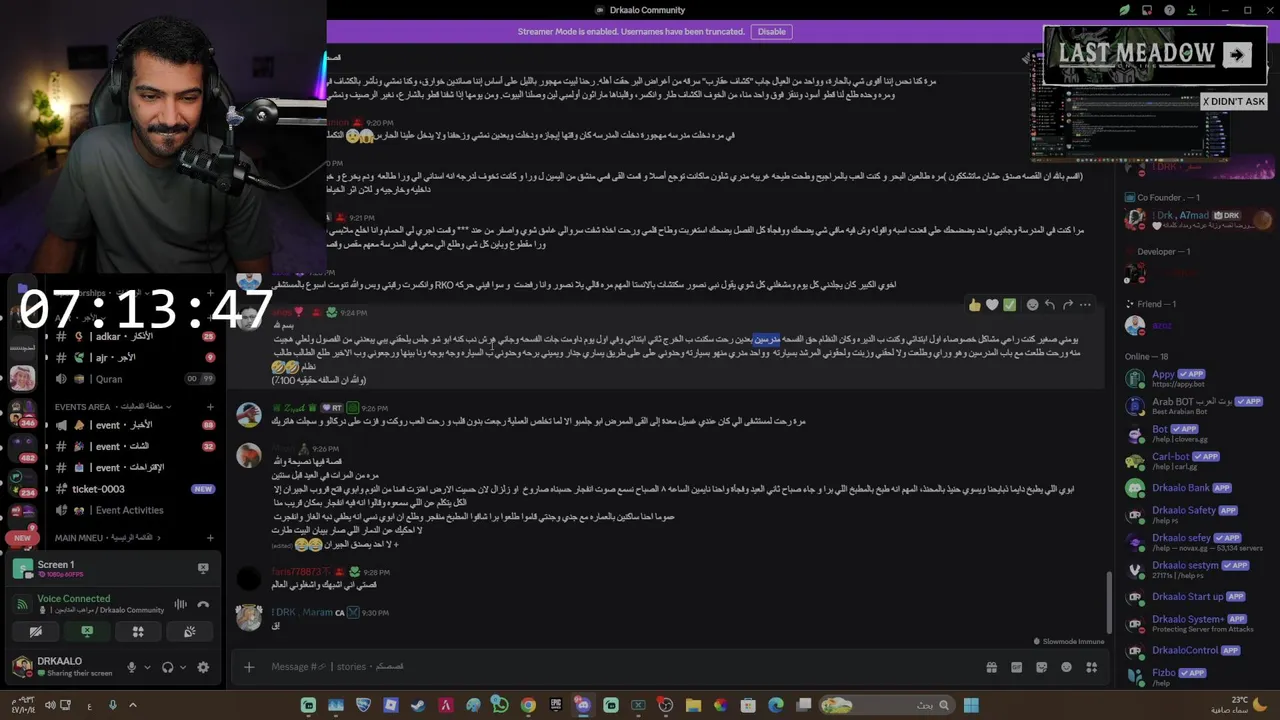Click the message attachment plus button
This screenshot has height=720, width=1280.
click(249, 667)
